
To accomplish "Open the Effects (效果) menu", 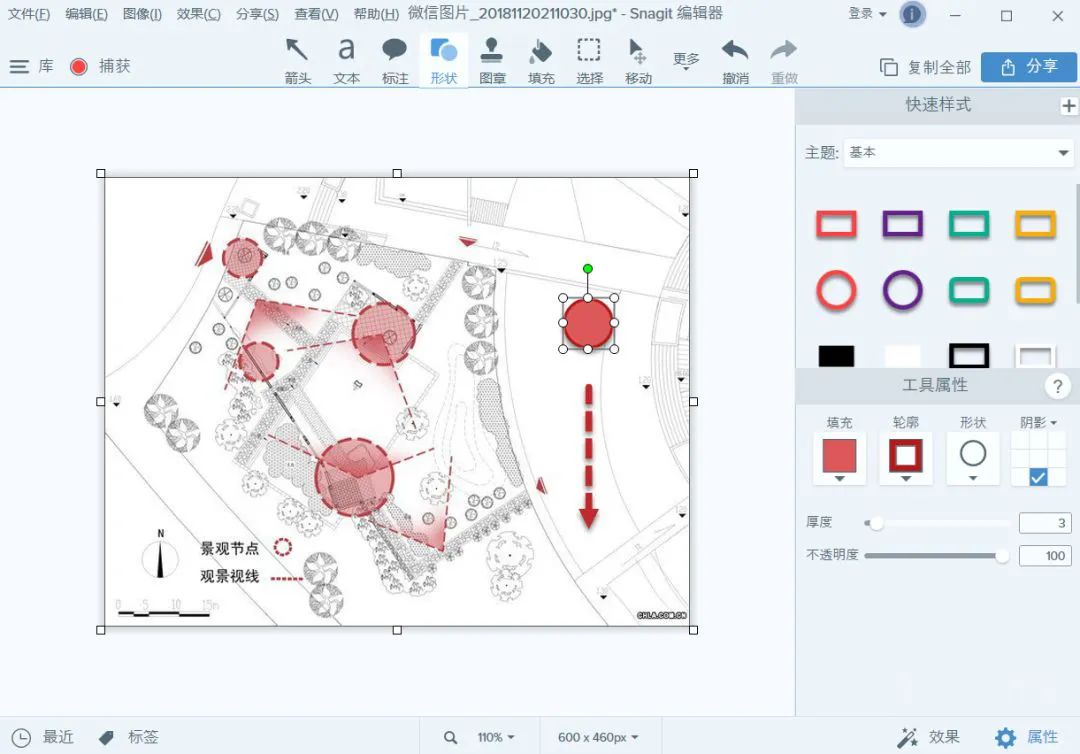I will tap(198, 14).
